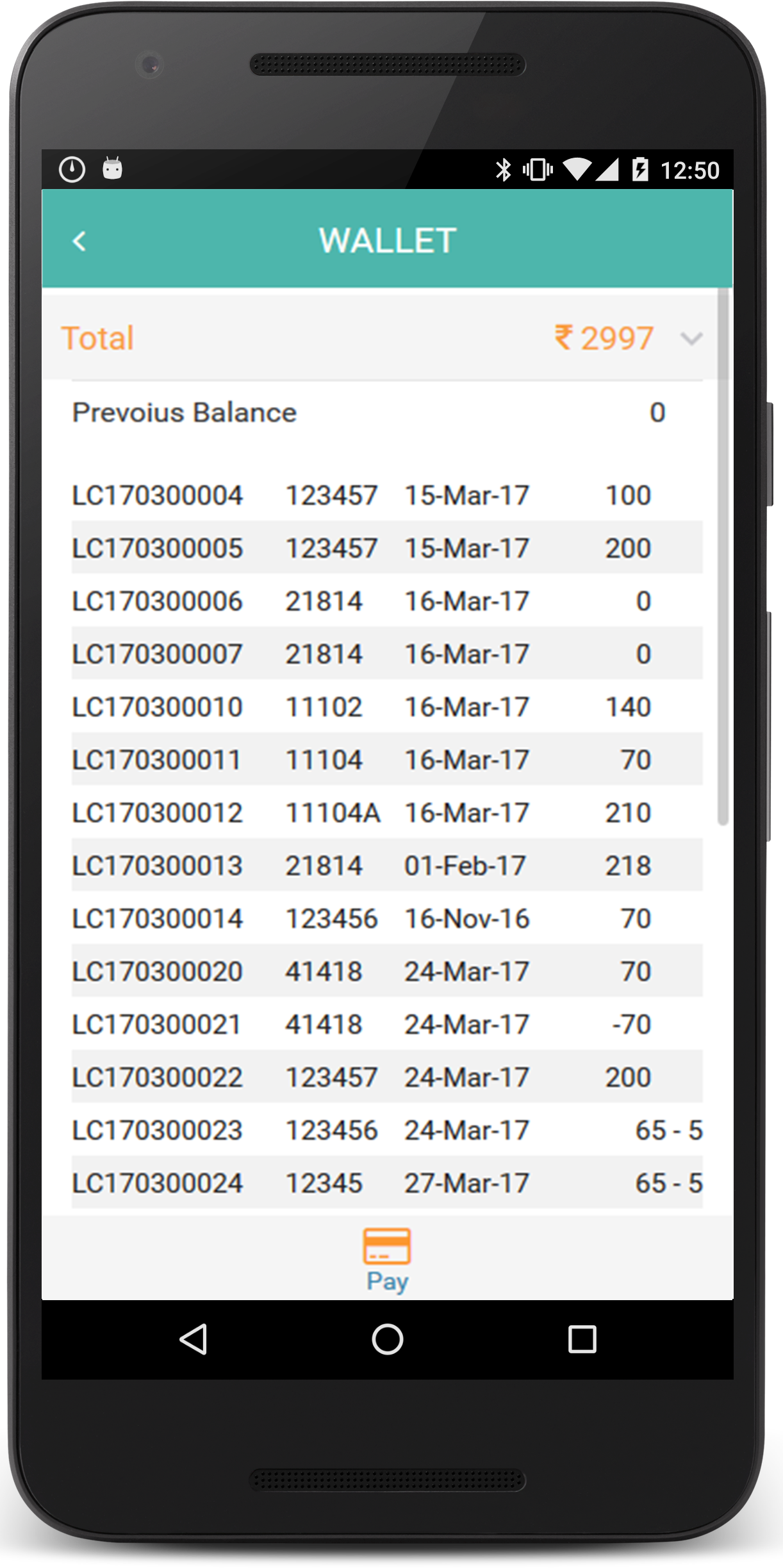Tap the vibrate mode status icon

[x=537, y=170]
